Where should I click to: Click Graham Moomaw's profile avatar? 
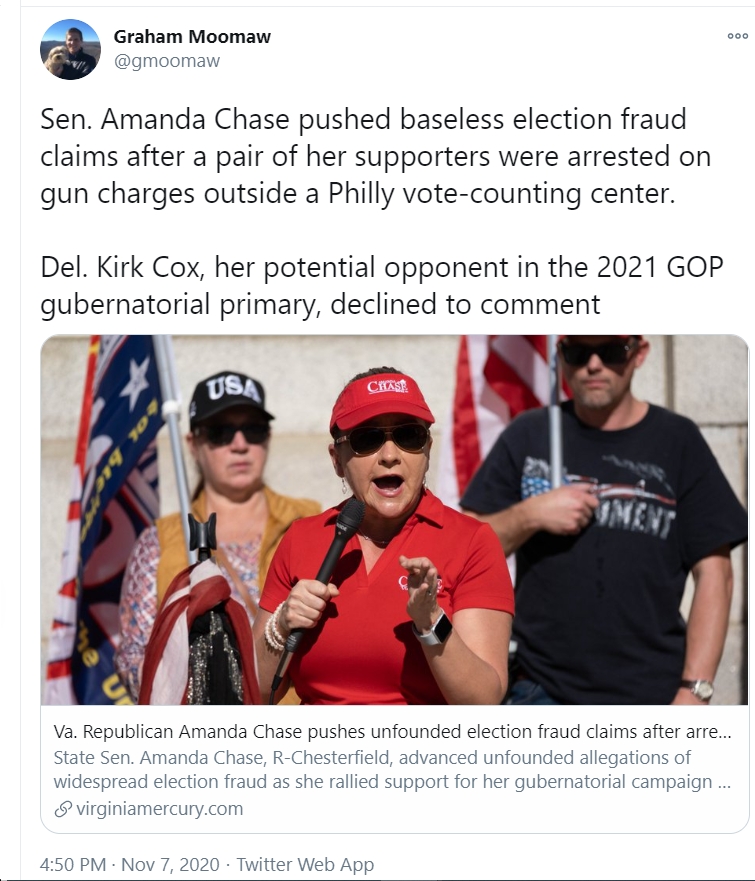[70, 49]
